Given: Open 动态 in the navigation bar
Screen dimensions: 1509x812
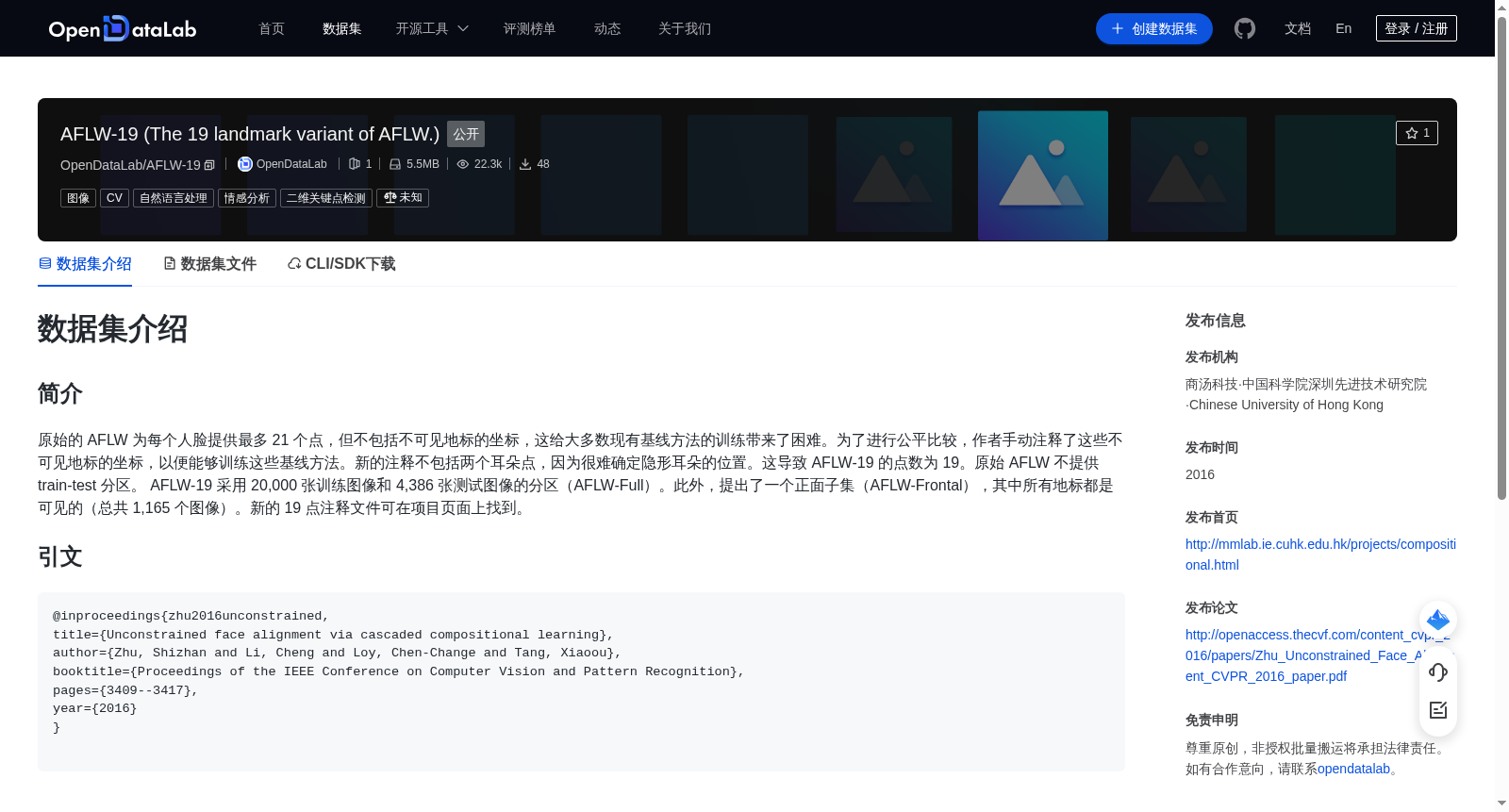Looking at the screenshot, I should tap(607, 28).
